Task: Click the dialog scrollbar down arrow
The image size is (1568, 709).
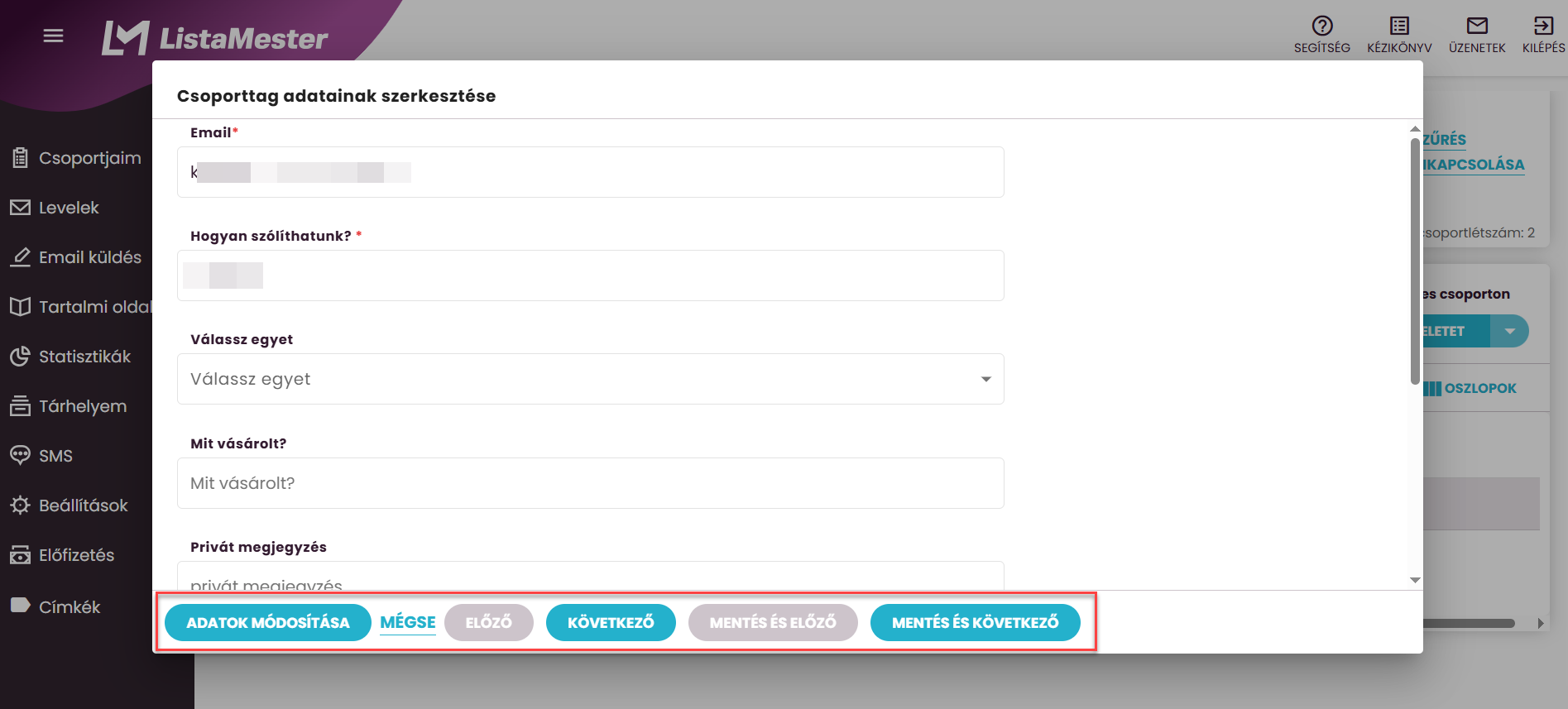Action: coord(1415,580)
